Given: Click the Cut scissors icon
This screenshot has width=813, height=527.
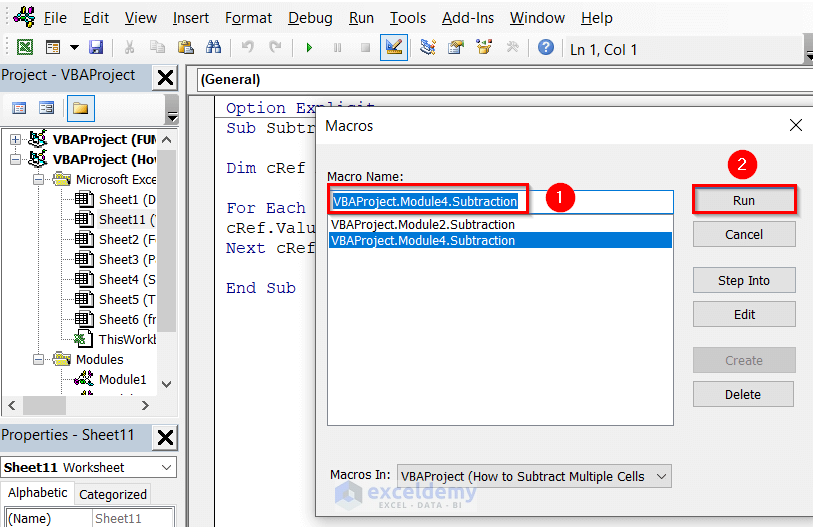Looking at the screenshot, I should 129,48.
